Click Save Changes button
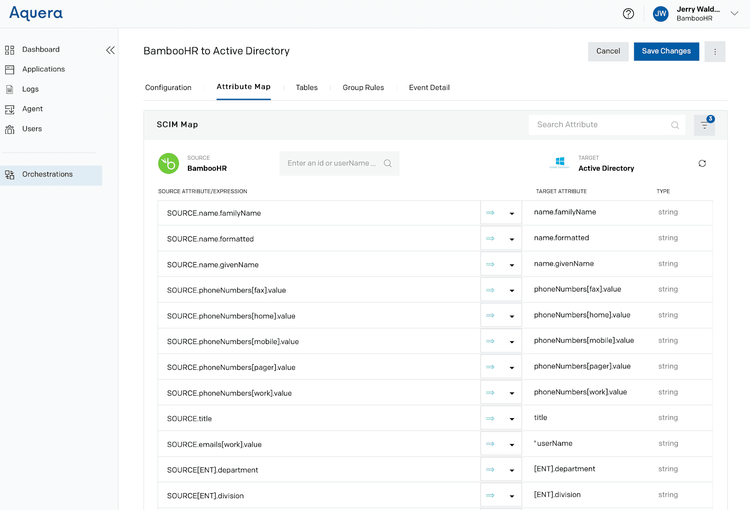 pyautogui.click(x=666, y=51)
